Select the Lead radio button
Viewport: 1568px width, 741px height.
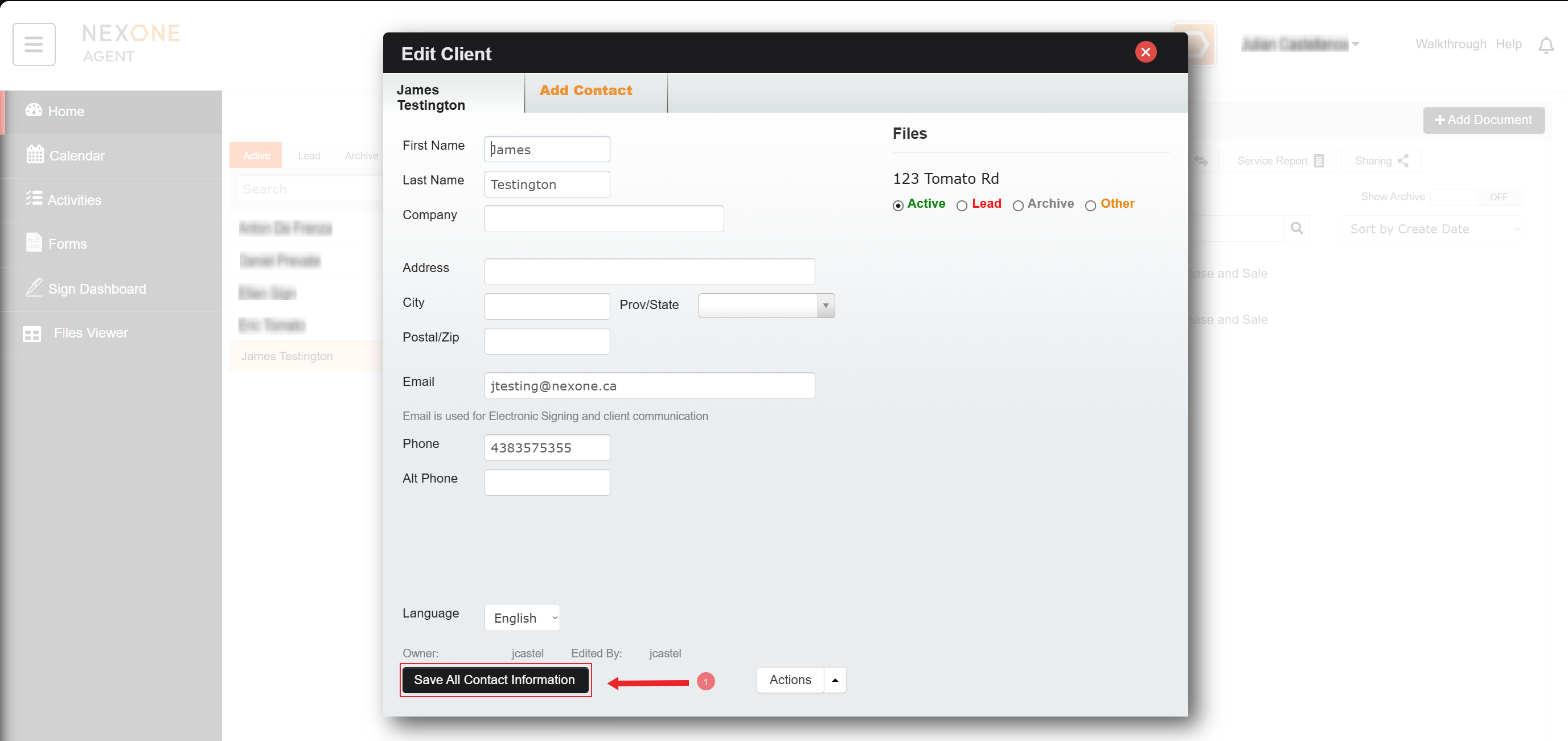coord(962,205)
